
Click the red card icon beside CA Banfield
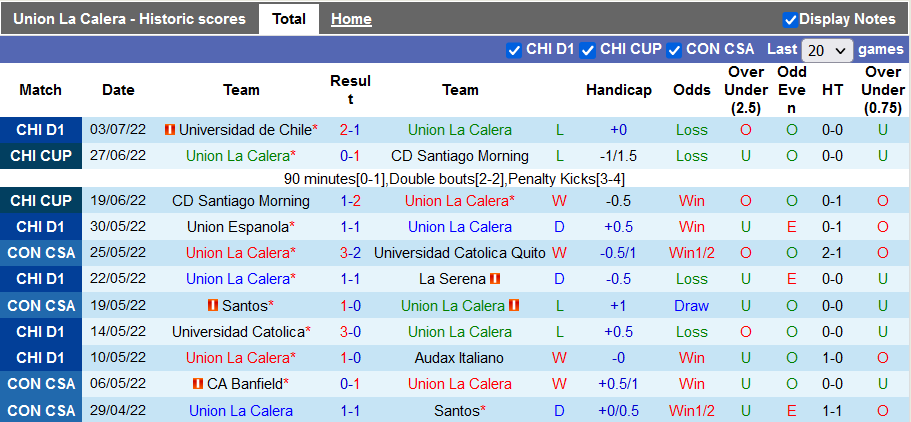click(198, 384)
